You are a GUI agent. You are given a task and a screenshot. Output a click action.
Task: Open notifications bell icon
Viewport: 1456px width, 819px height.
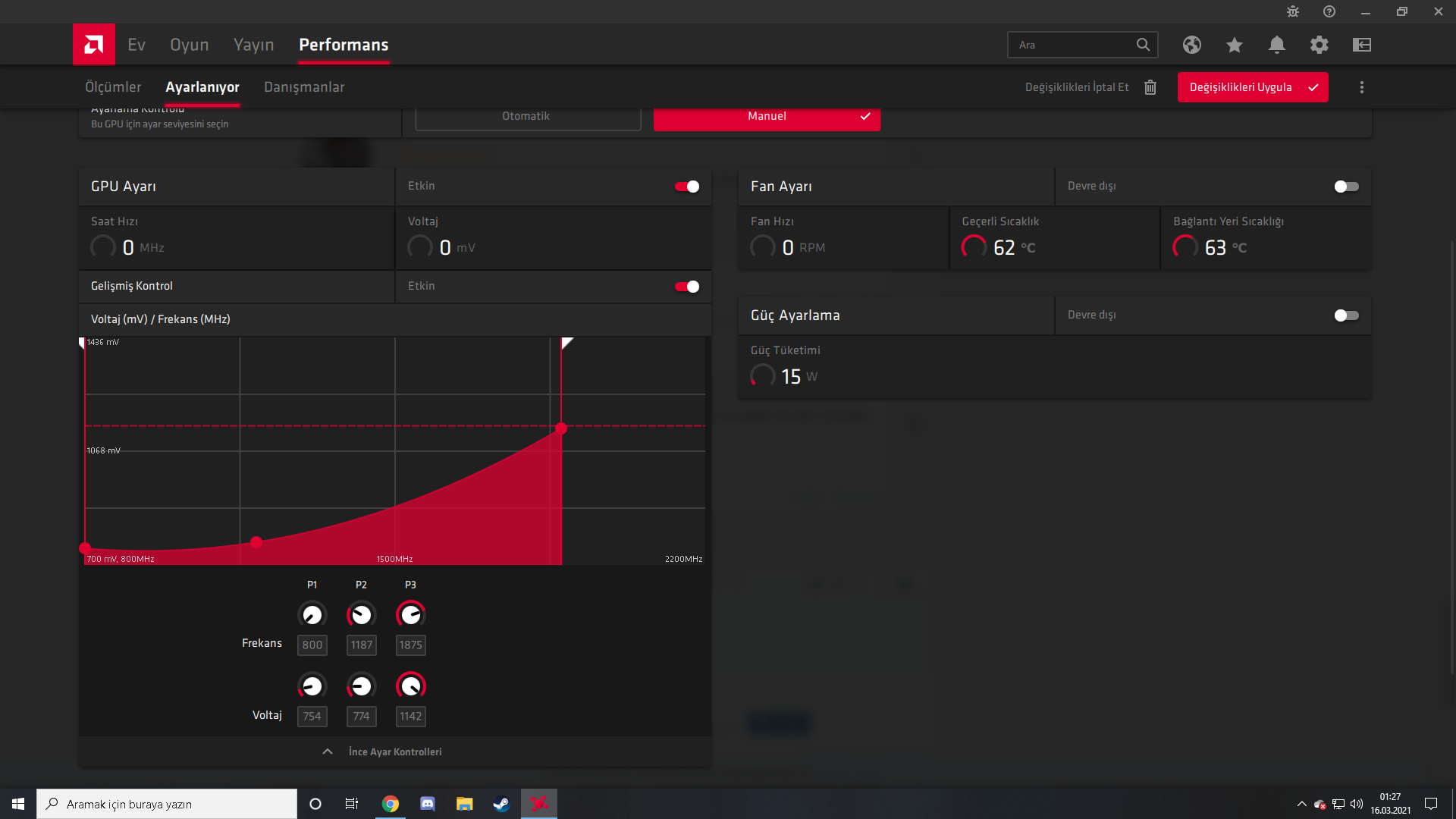pos(1277,45)
